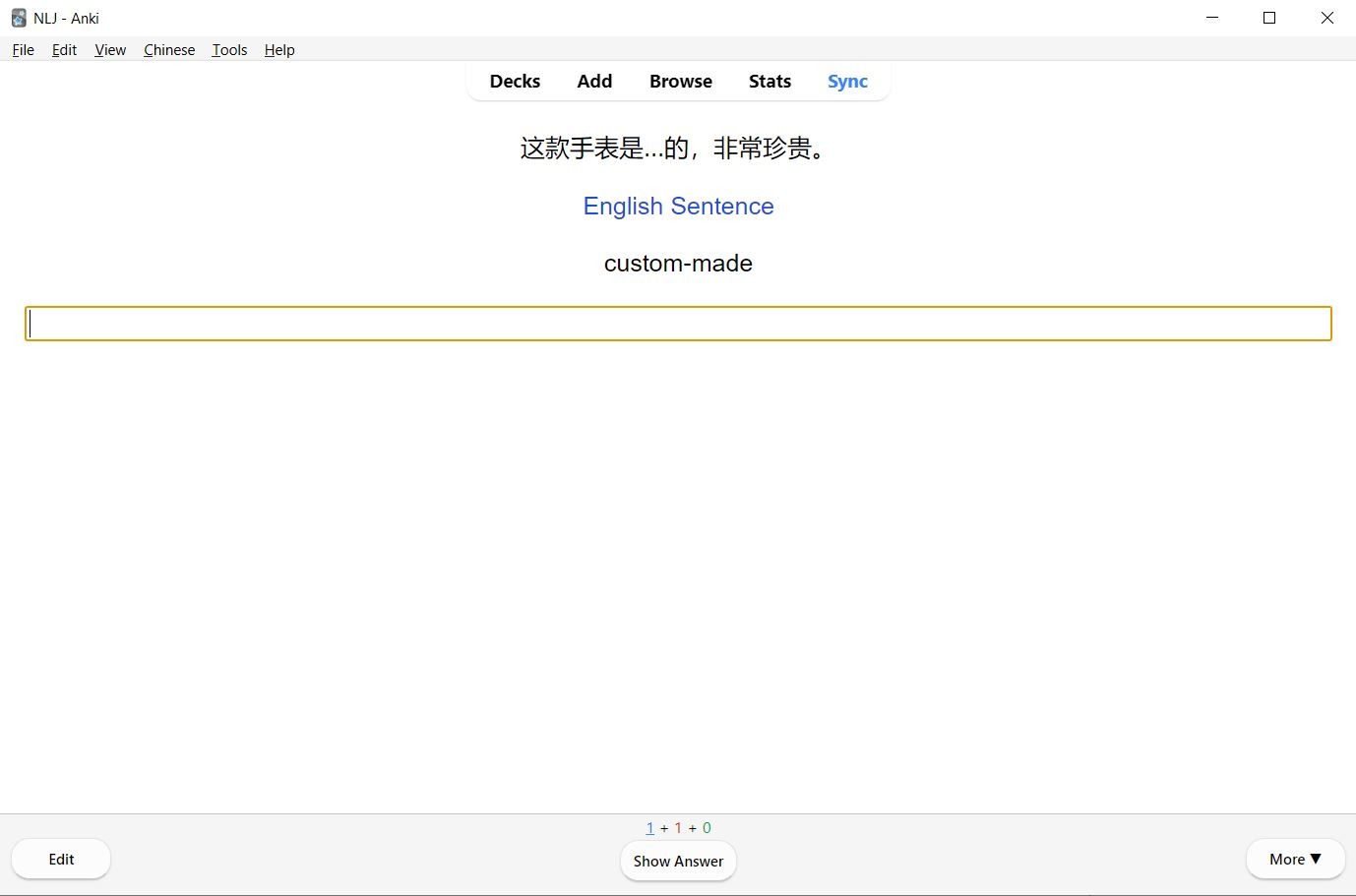Click the blue underlined new-card count
This screenshot has width=1356, height=896.
click(x=649, y=828)
